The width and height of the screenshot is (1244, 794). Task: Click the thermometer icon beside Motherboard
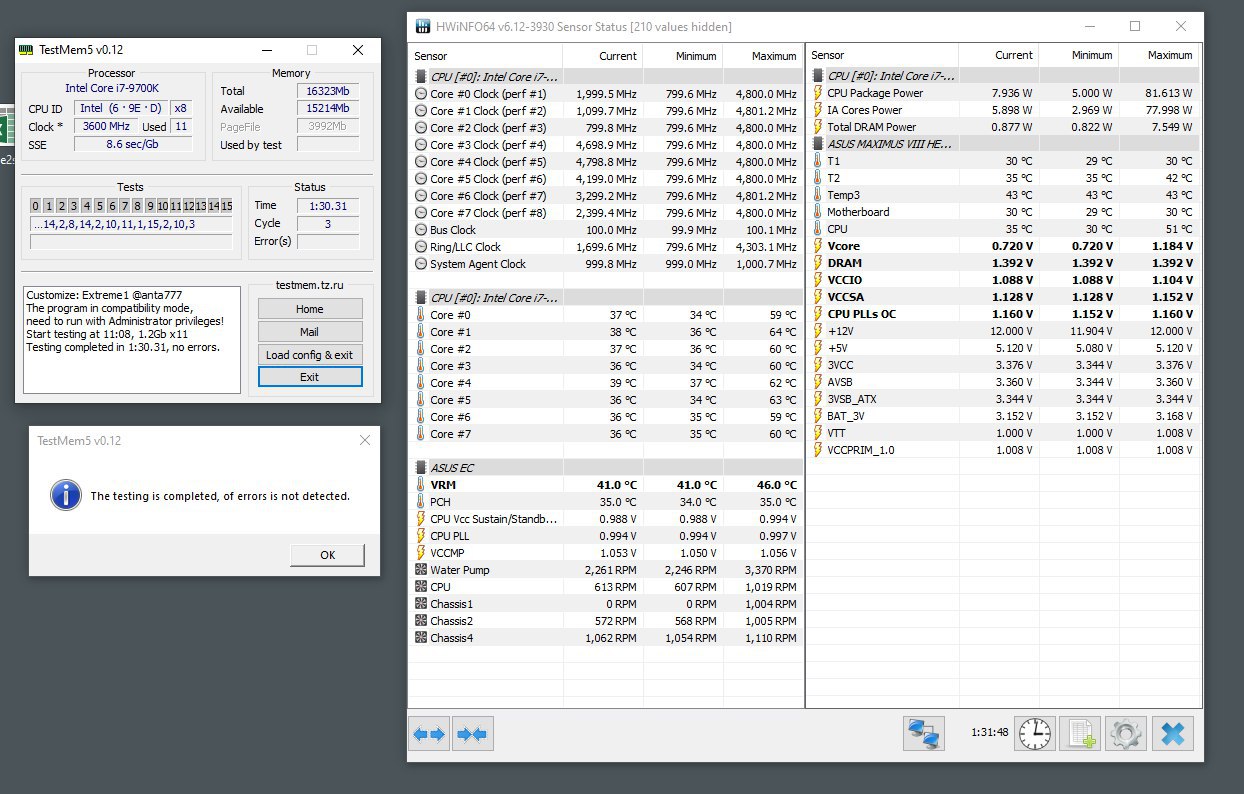pyautogui.click(x=817, y=212)
